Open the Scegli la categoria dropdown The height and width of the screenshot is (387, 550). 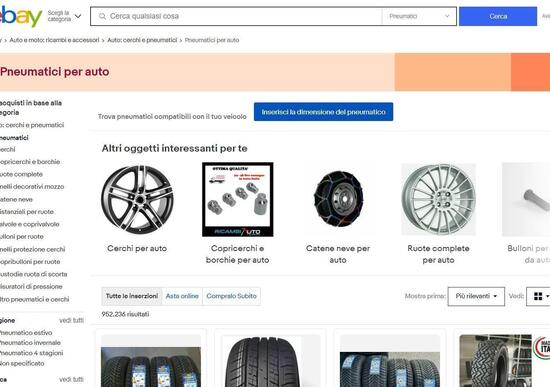tap(65, 16)
